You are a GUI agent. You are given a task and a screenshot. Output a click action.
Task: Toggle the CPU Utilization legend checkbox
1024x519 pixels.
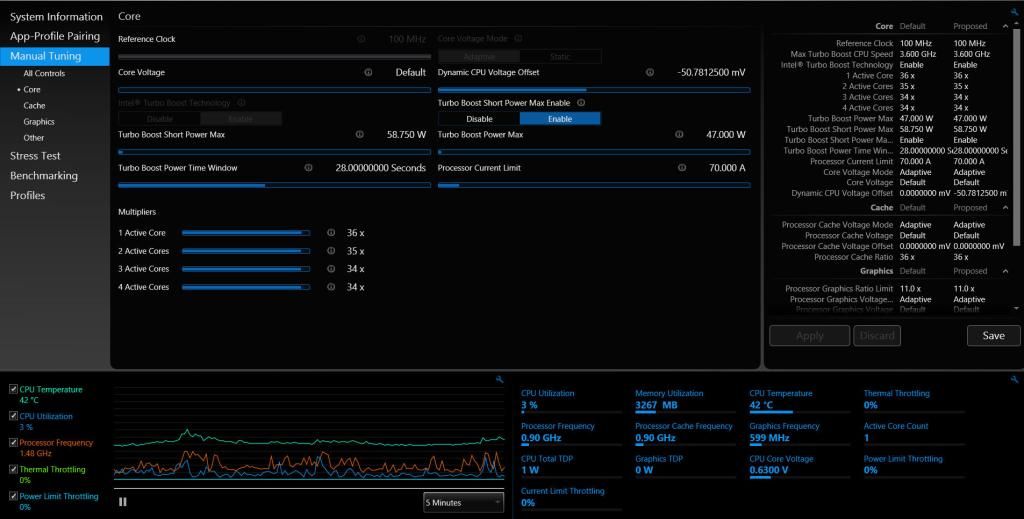[x=14, y=416]
